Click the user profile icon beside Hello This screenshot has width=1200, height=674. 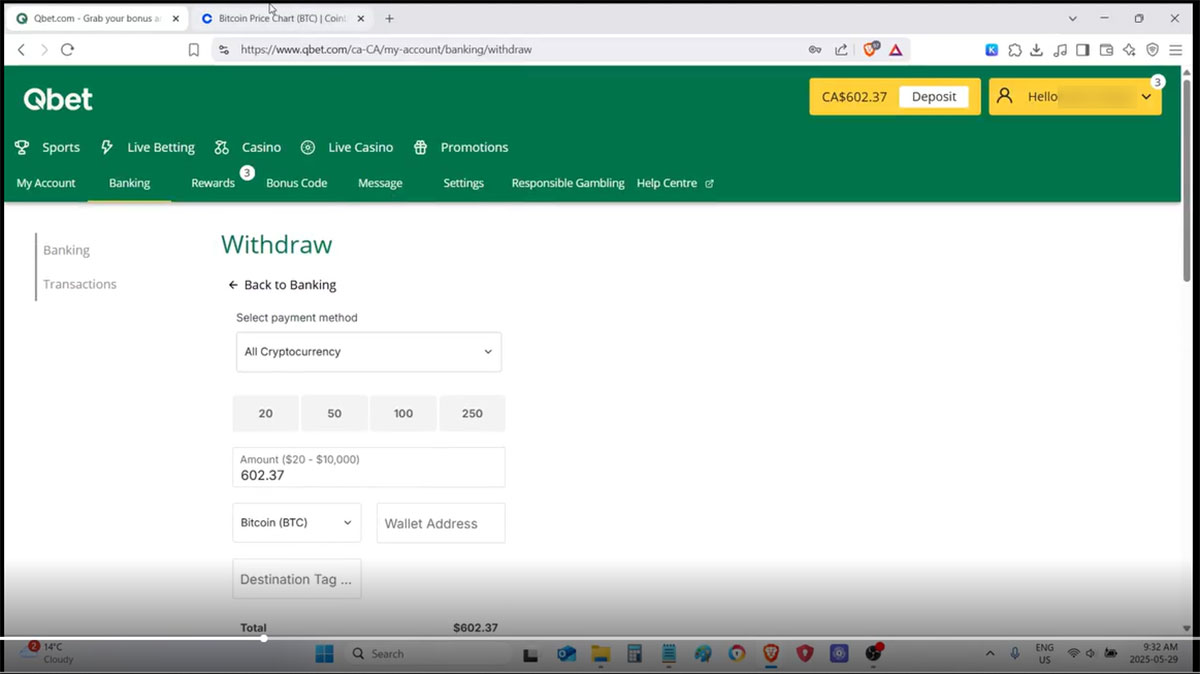pyautogui.click(x=1005, y=96)
